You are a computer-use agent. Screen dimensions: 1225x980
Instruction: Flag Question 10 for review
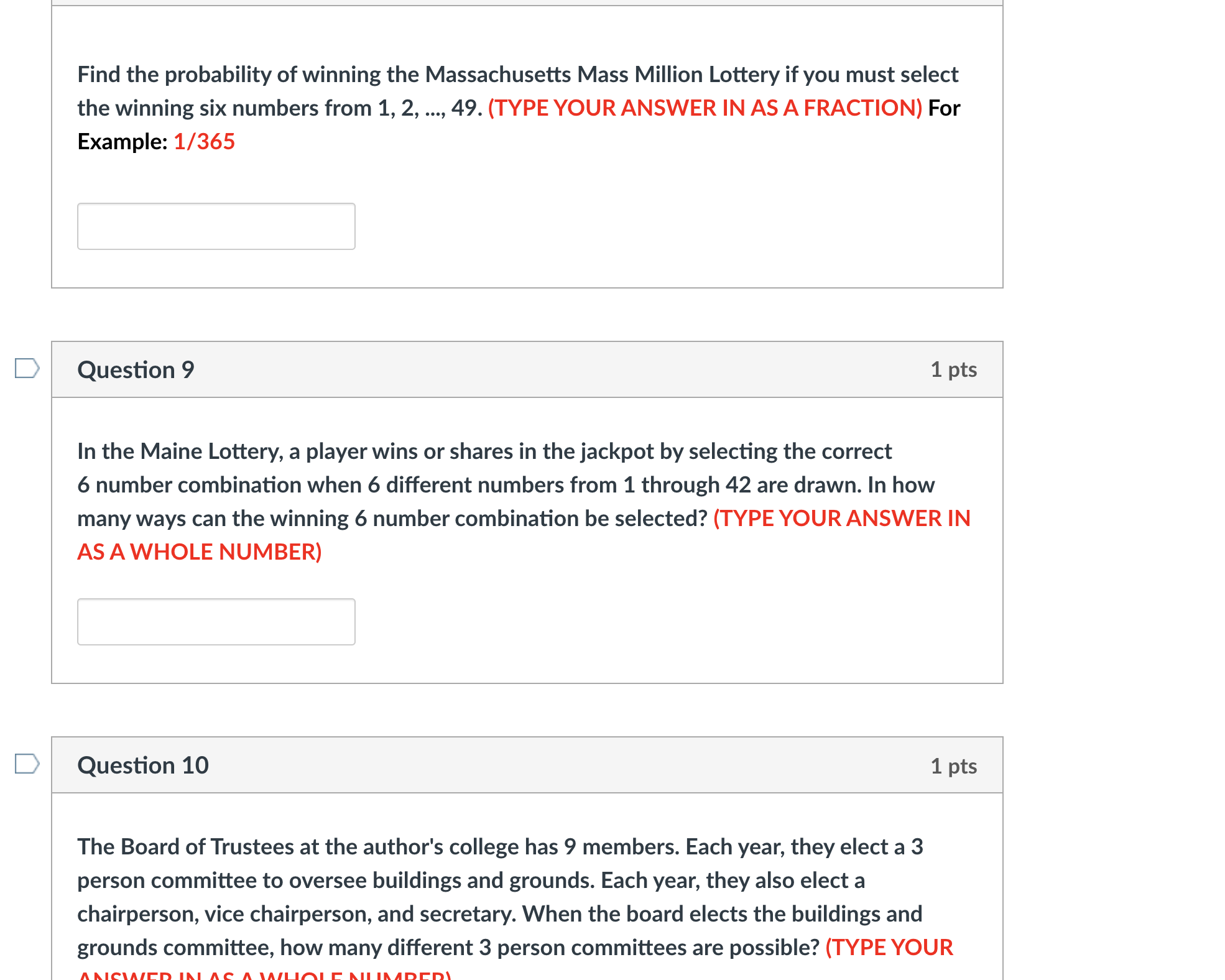27,764
